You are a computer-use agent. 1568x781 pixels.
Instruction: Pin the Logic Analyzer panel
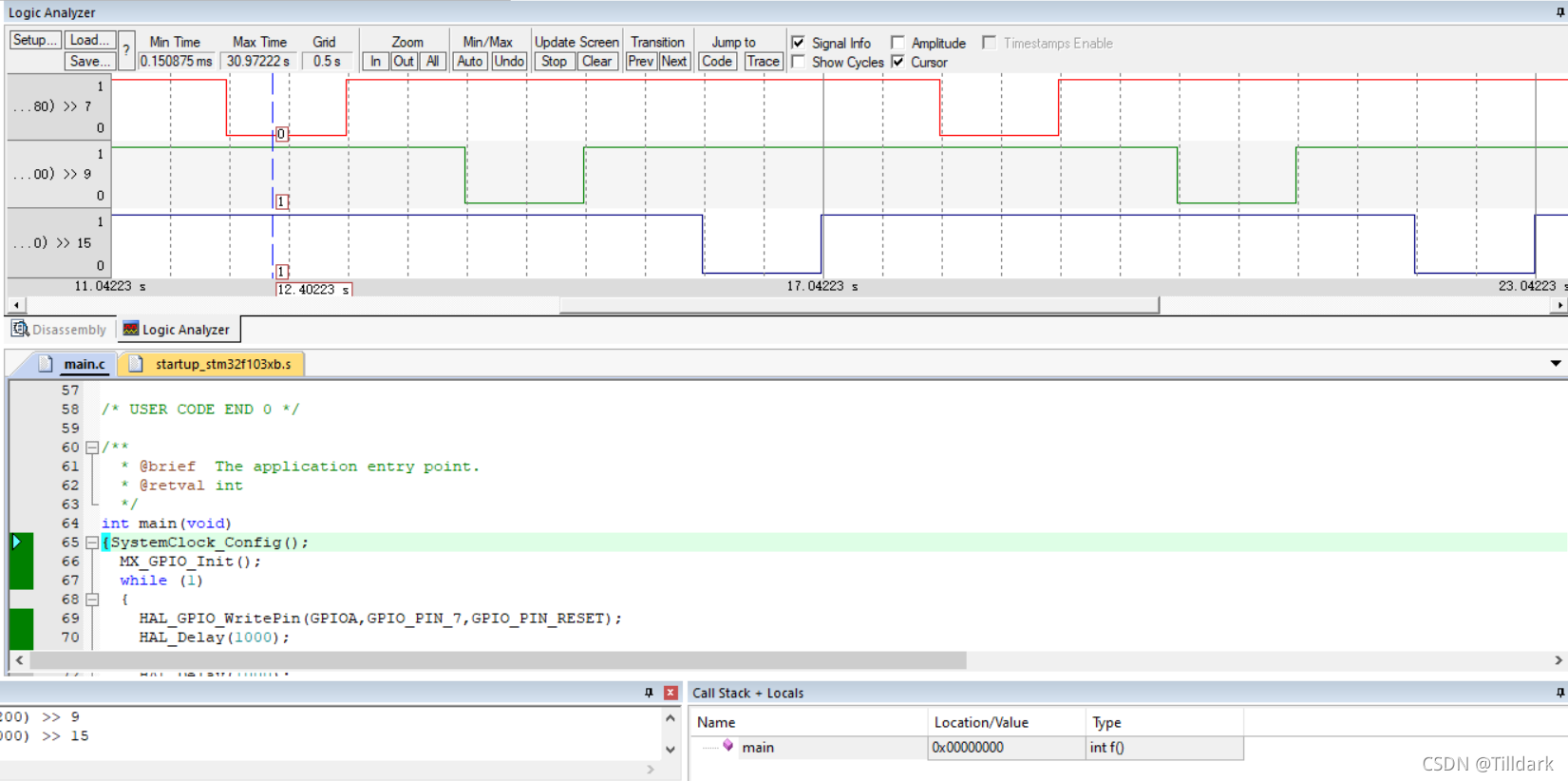click(x=1559, y=12)
